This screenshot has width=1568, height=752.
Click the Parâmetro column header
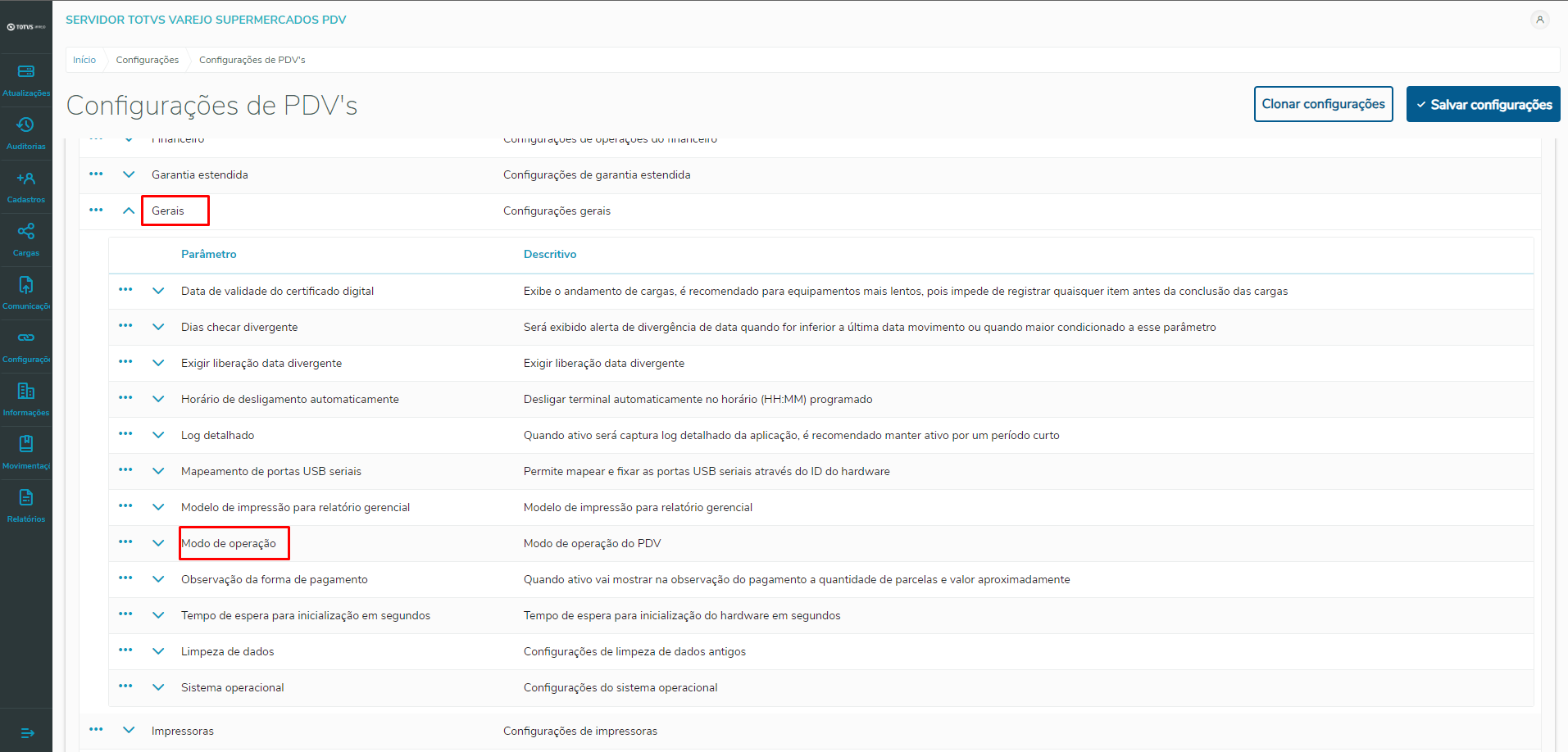[x=209, y=254]
